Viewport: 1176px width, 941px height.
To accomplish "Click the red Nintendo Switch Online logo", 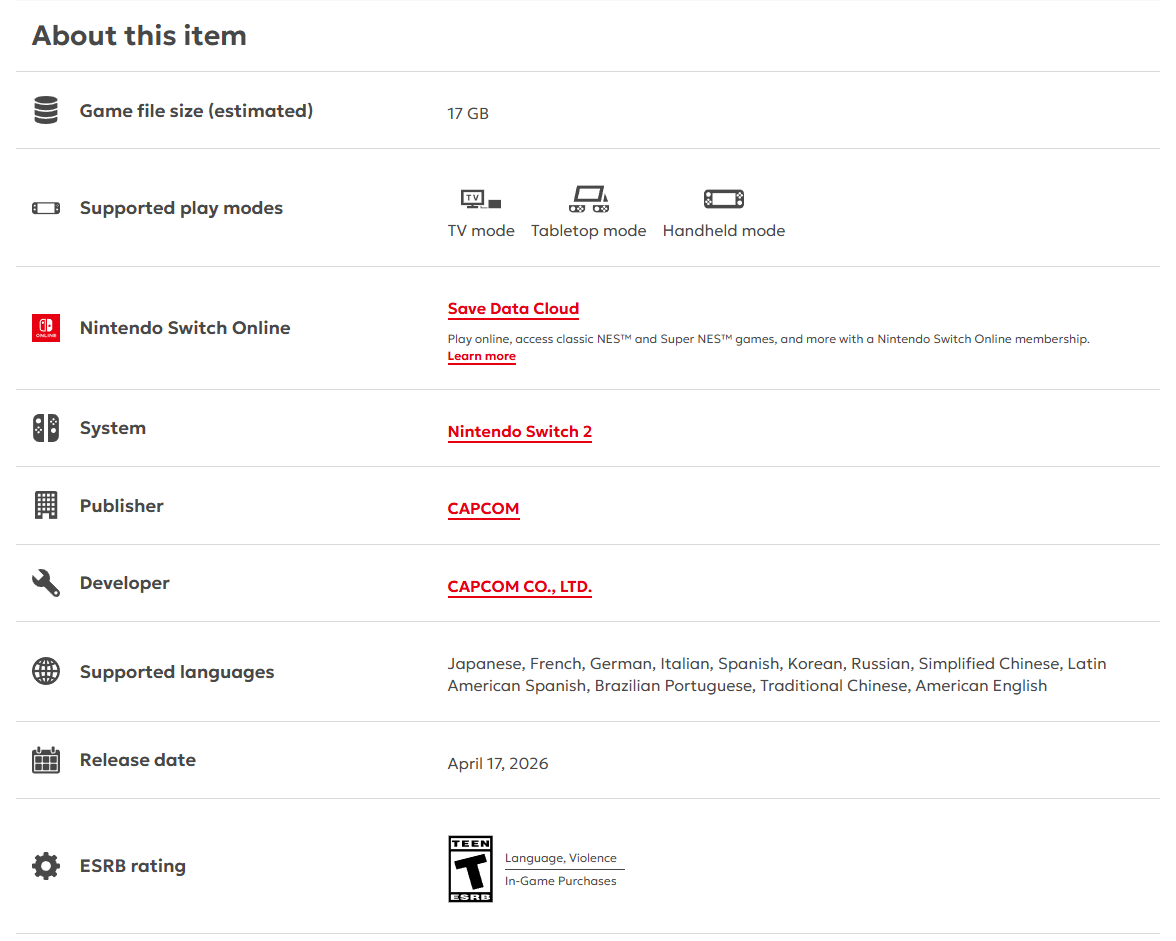I will pos(46,328).
